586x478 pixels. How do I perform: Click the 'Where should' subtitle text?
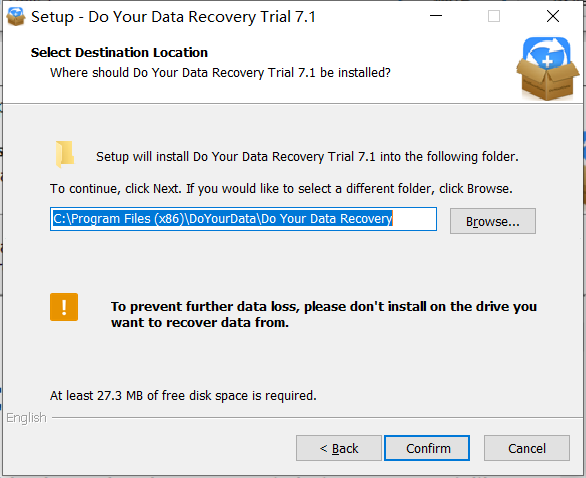(220, 73)
